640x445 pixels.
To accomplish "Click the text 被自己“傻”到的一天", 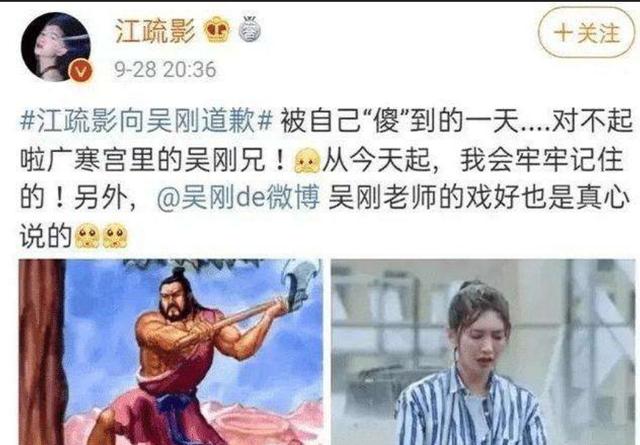I will tap(400, 122).
